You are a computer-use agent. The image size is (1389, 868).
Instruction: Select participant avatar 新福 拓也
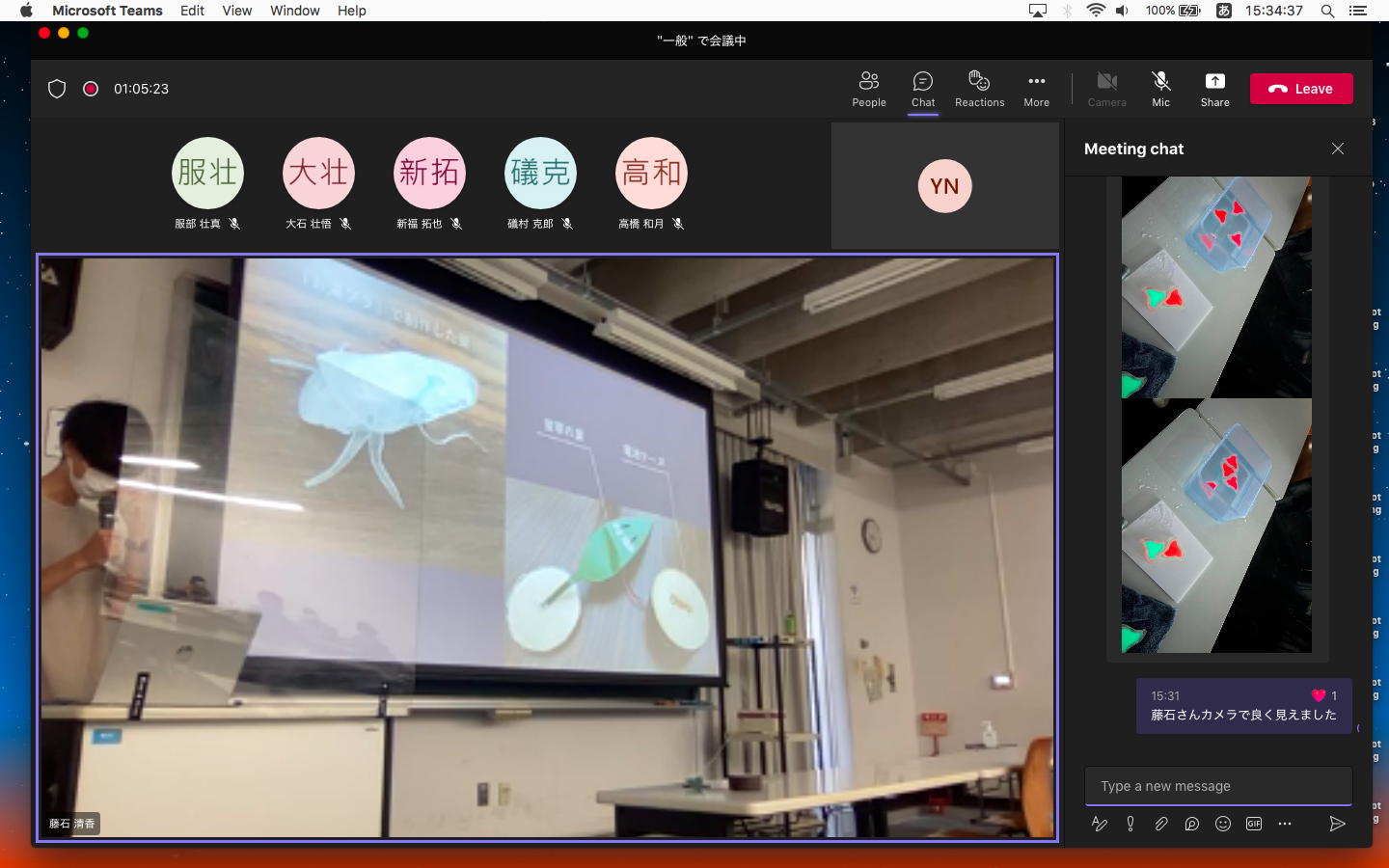pos(429,173)
